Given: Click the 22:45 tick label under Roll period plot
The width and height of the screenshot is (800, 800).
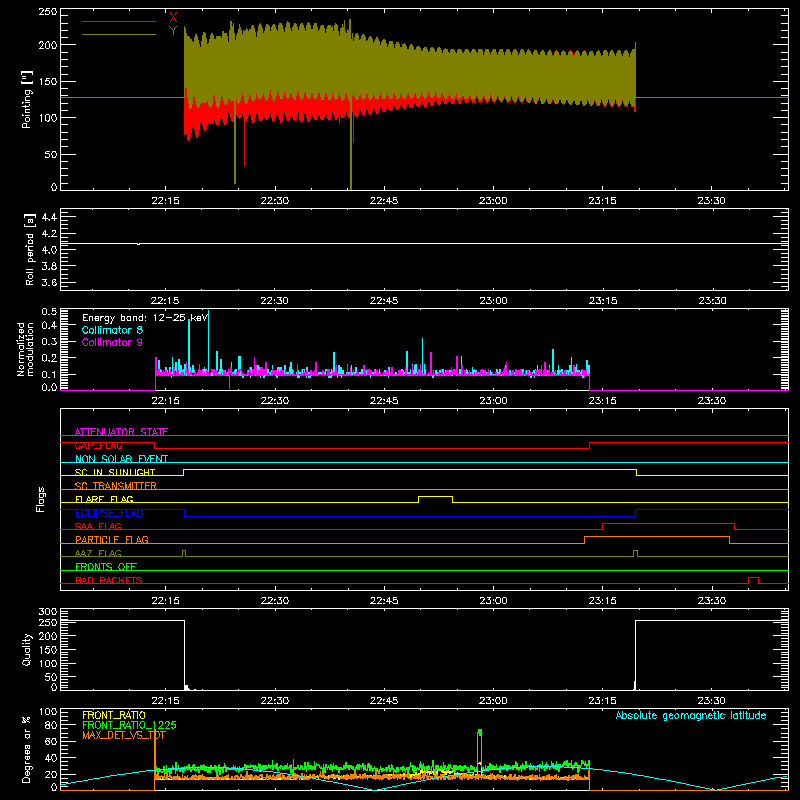Looking at the screenshot, I should 384,301.
